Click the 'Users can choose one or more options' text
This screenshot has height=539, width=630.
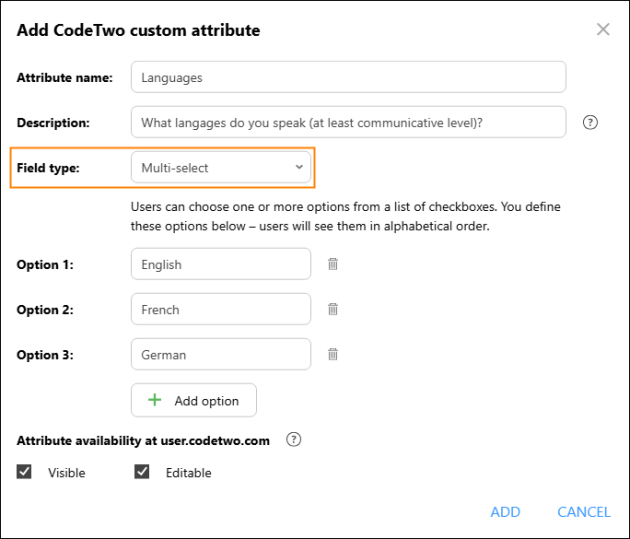click(346, 216)
